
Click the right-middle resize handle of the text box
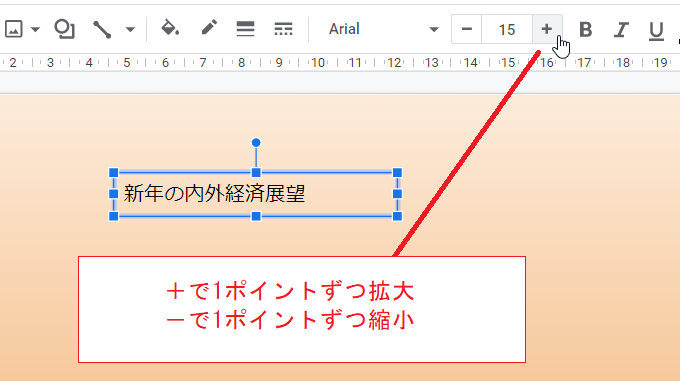[397, 194]
